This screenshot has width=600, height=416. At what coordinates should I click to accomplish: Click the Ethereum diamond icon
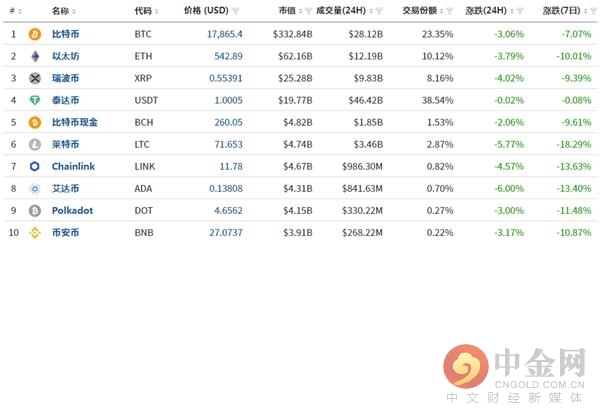click(x=35, y=56)
